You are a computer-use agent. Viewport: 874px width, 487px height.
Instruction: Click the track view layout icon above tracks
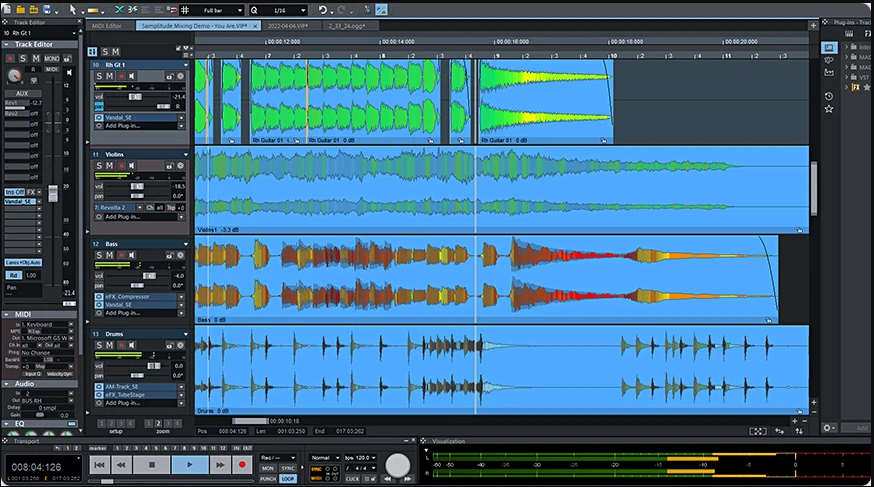(93, 52)
